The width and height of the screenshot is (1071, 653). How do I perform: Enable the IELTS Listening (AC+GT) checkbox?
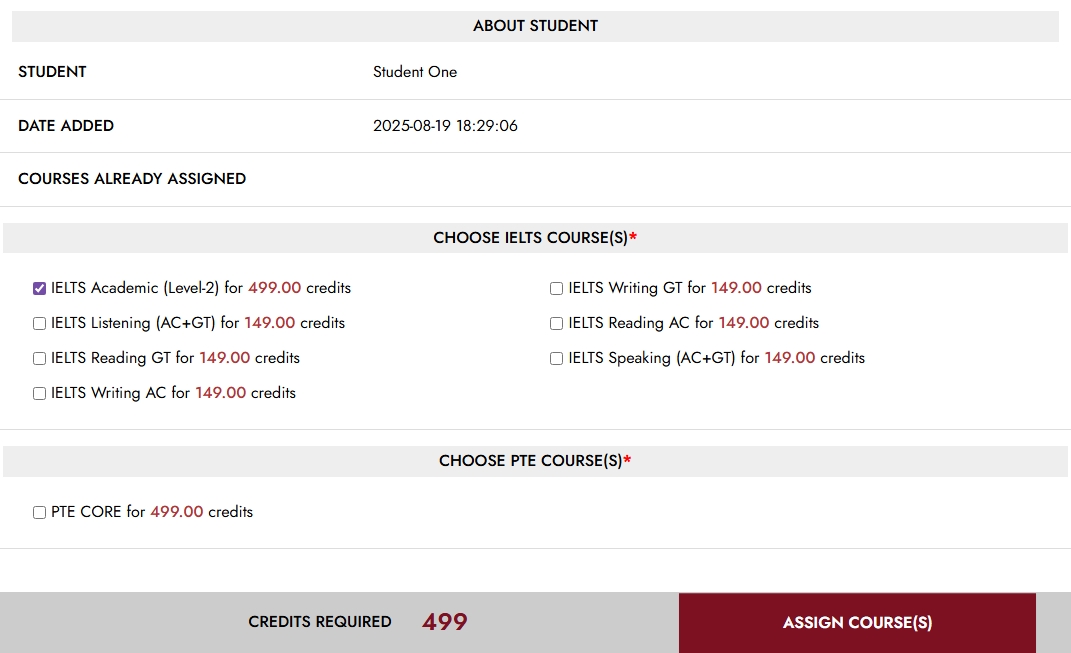pos(39,323)
